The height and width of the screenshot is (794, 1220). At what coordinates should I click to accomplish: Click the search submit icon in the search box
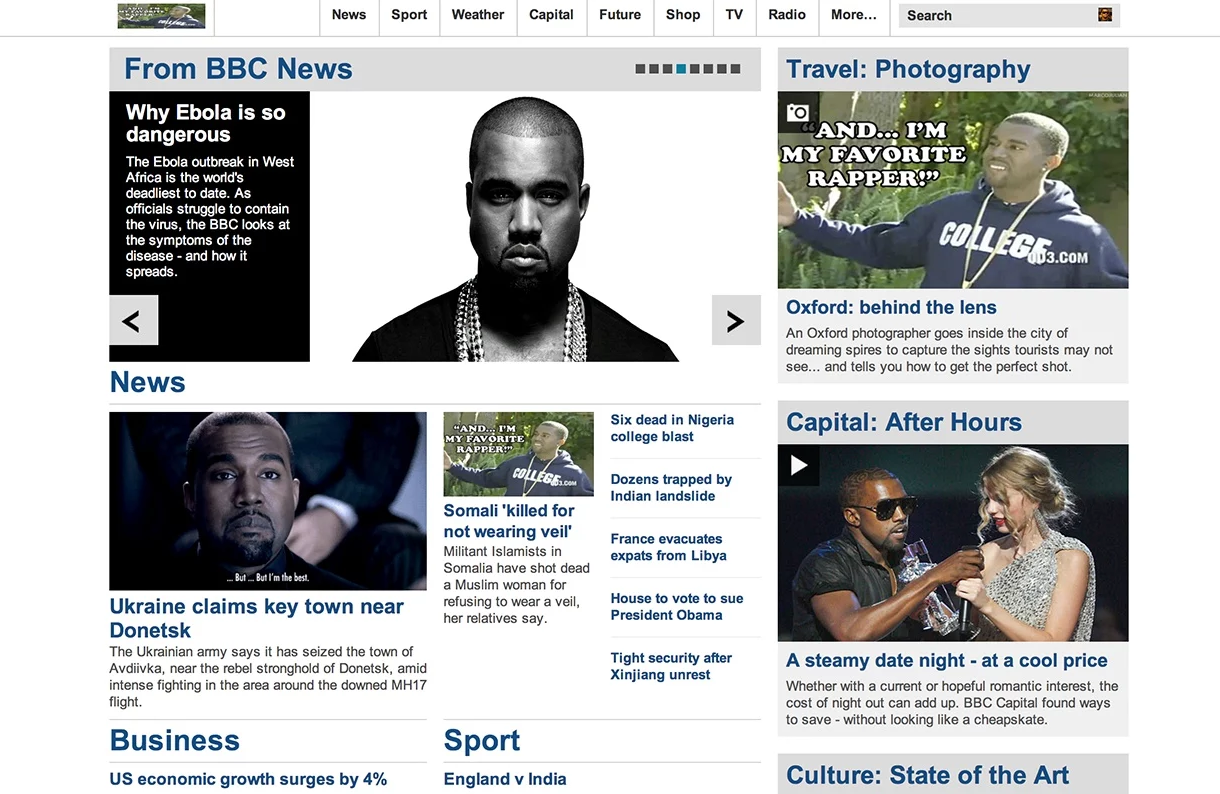(1105, 15)
